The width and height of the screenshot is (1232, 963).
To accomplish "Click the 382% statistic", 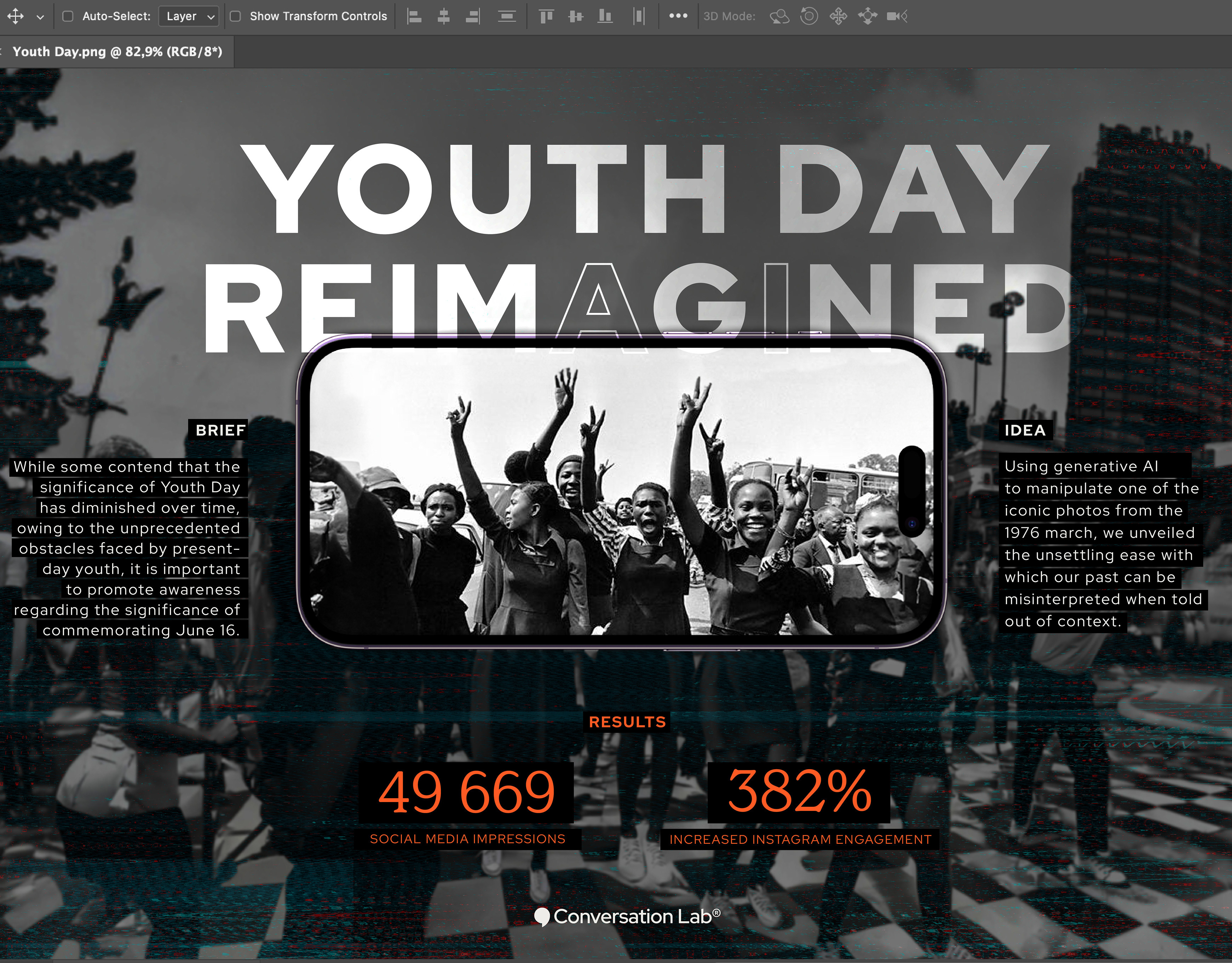I will click(799, 791).
